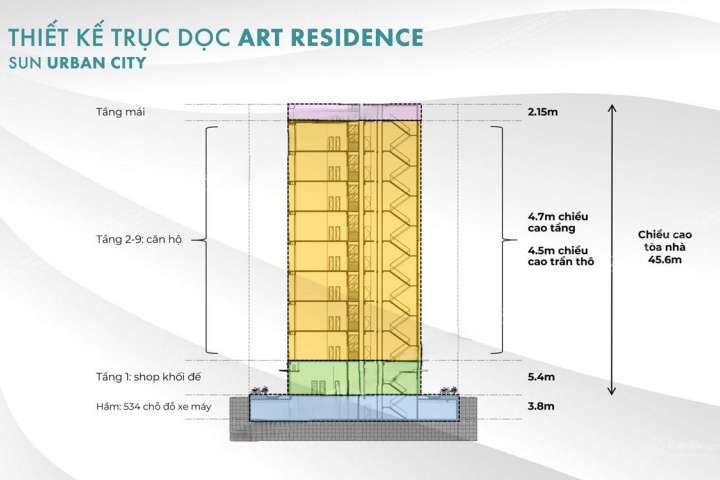Click the yellow apartment floors block

354,240
